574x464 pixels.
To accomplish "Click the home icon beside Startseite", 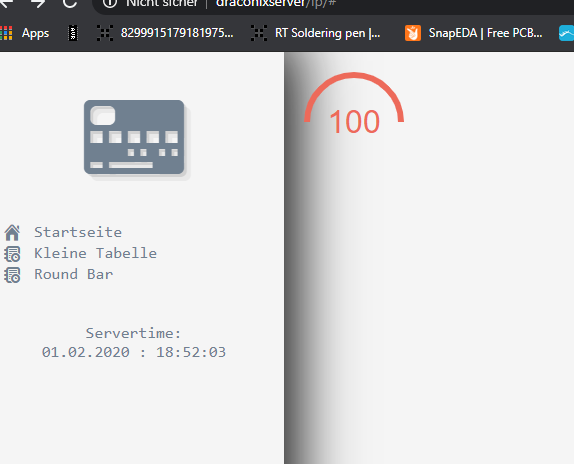I will (12, 232).
